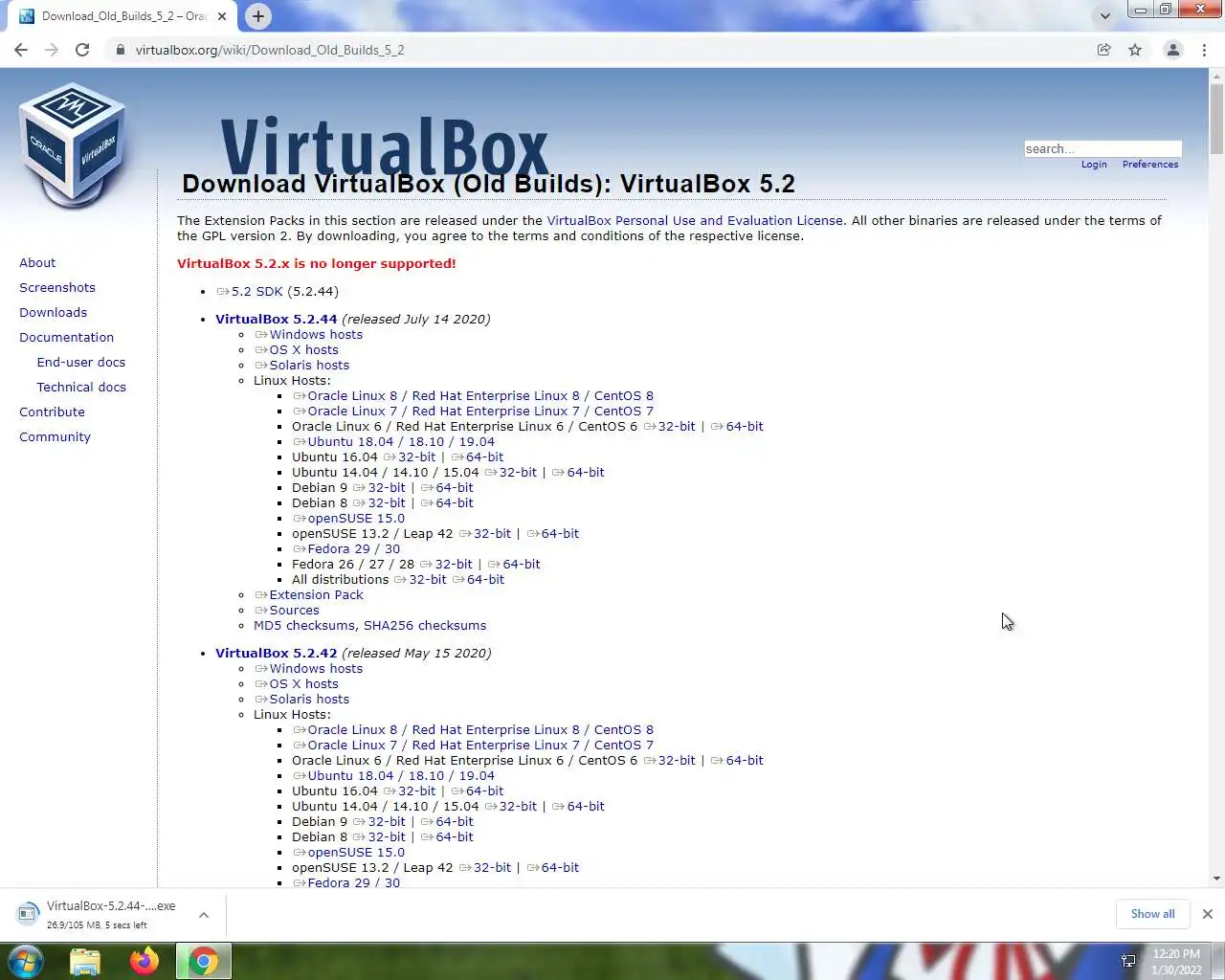Open Contribute in the sidebar
The image size is (1225, 980).
click(x=52, y=412)
